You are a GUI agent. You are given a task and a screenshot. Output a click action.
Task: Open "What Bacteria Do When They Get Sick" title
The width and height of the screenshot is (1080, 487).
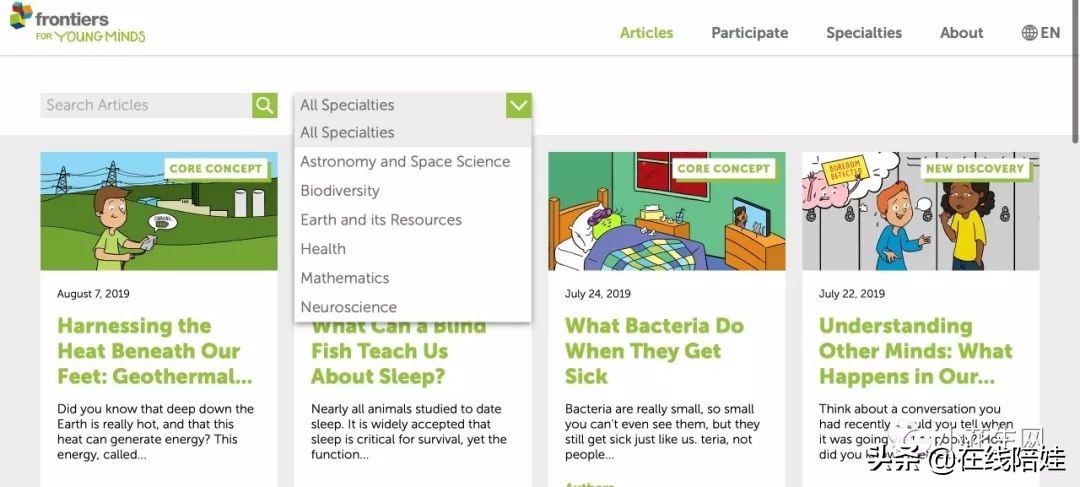(x=654, y=351)
